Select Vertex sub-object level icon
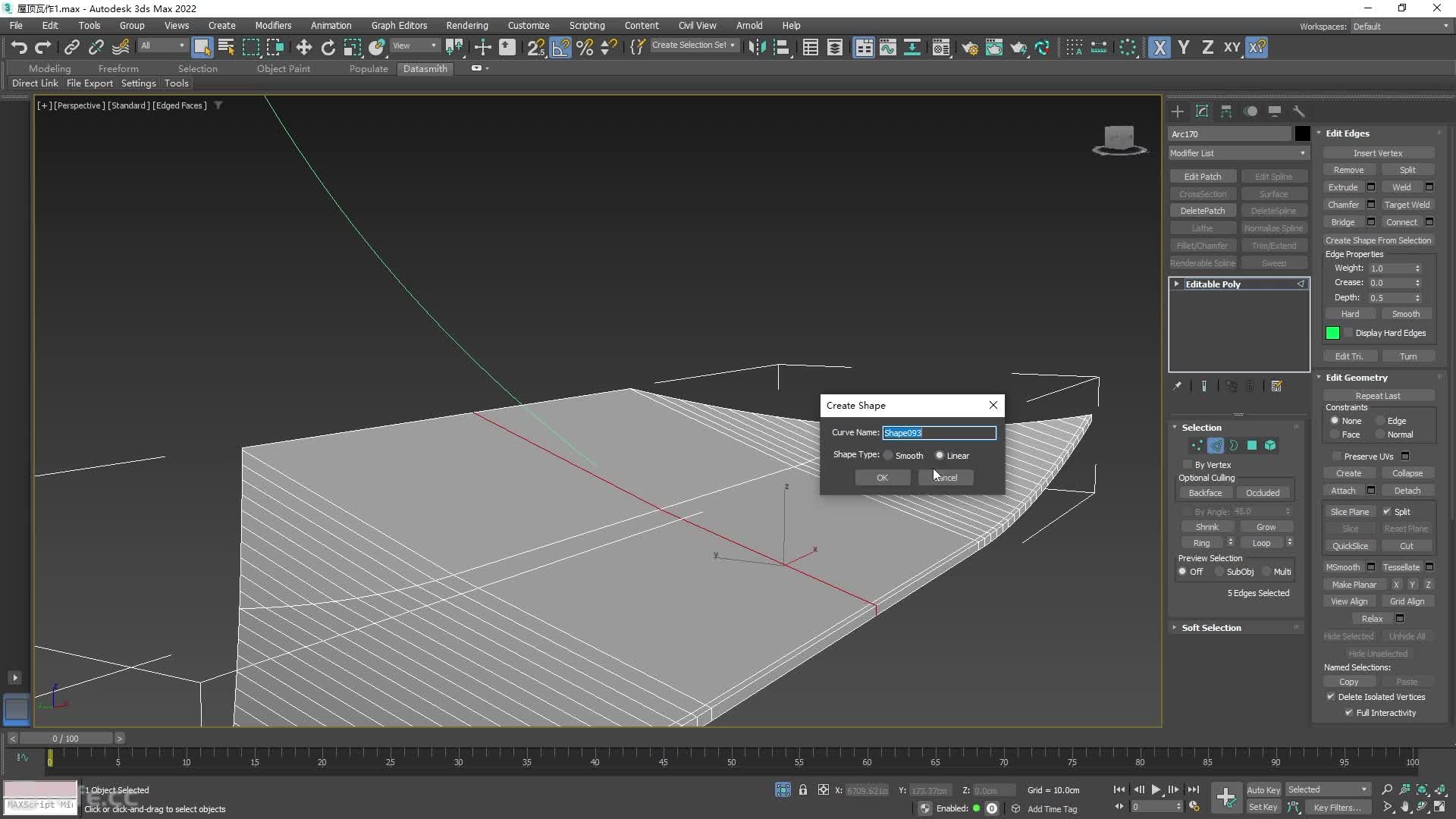 (x=1197, y=446)
